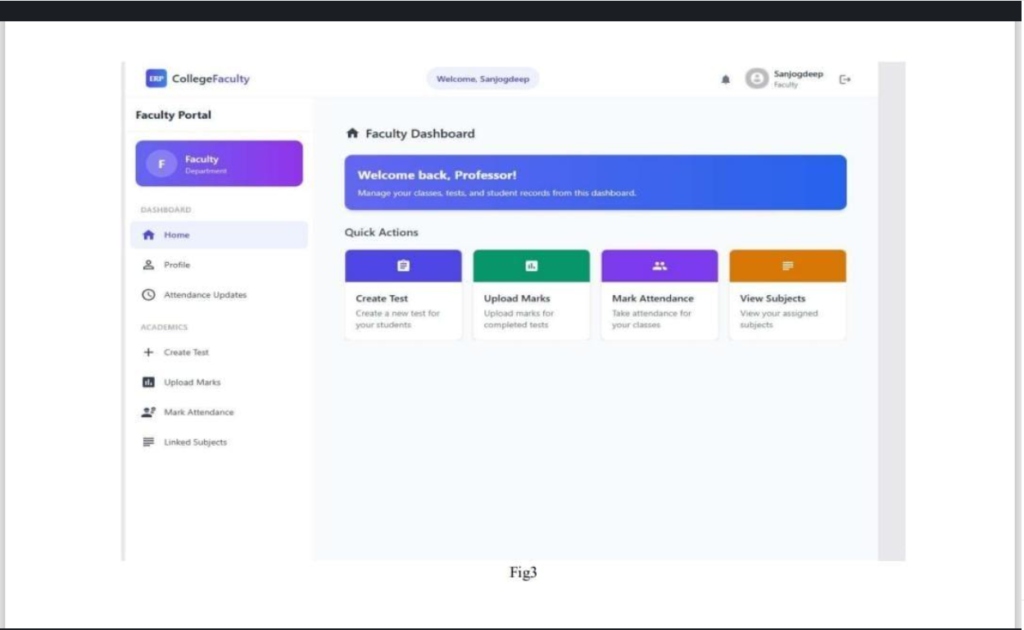Click the people icon on Mark Attendance card
This screenshot has height=630, width=1024.
659,266
